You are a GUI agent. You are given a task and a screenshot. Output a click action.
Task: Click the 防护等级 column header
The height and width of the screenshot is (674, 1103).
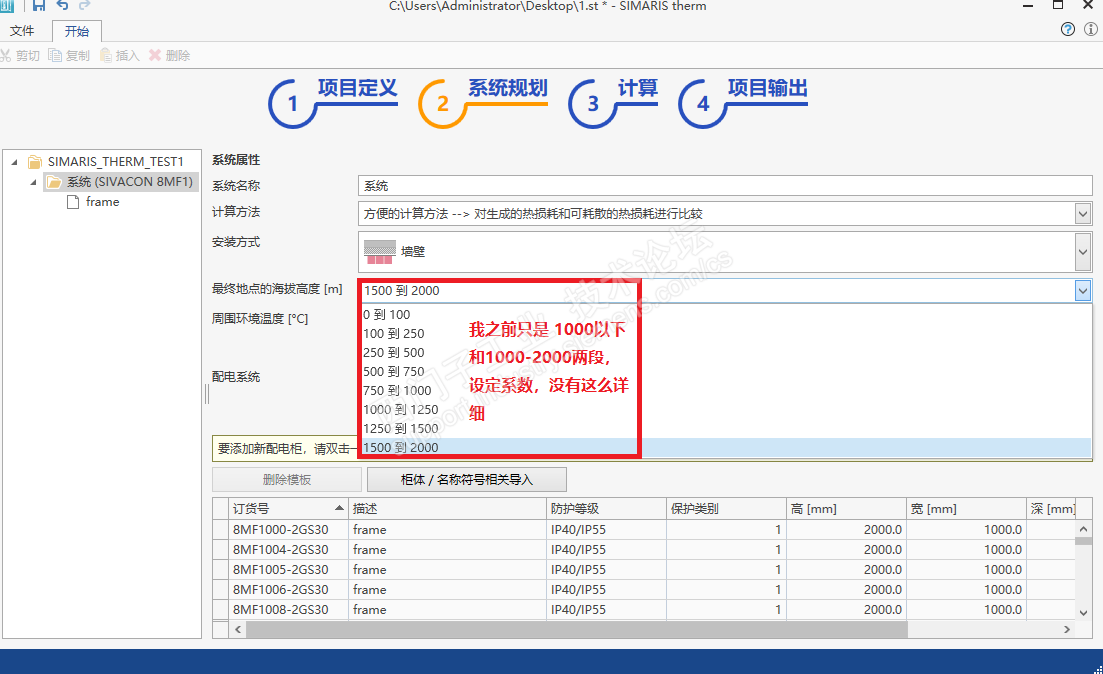pos(606,509)
